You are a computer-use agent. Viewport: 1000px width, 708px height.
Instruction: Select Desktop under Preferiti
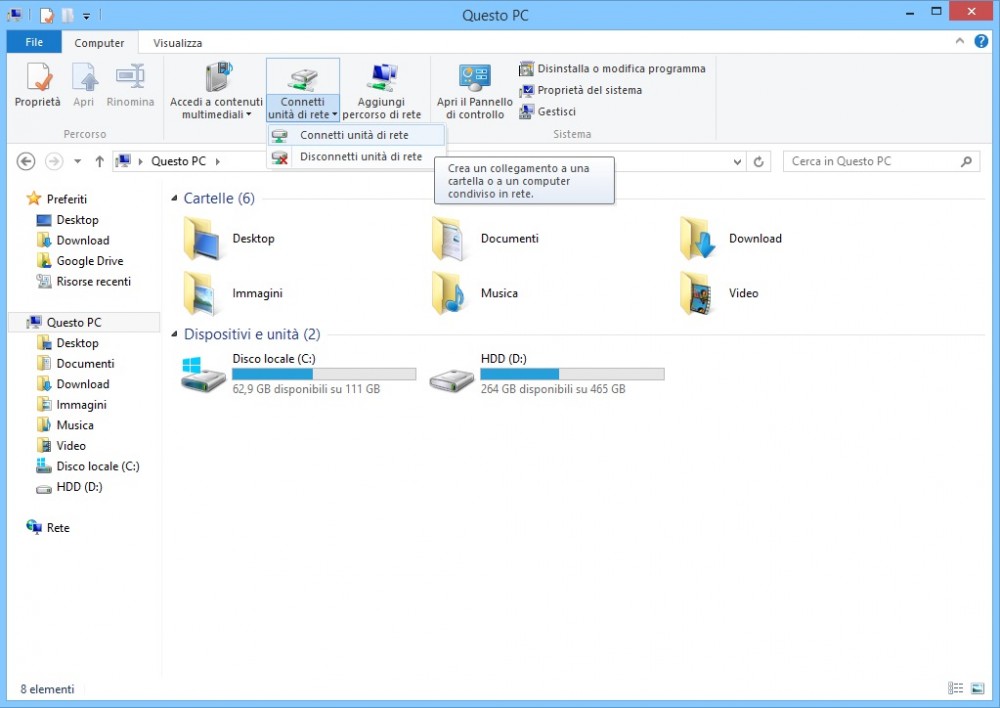click(x=68, y=220)
